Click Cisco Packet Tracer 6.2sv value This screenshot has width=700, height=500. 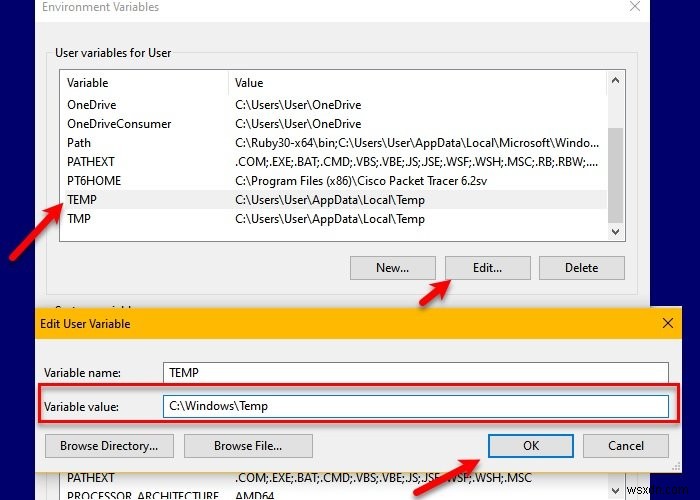click(361, 181)
